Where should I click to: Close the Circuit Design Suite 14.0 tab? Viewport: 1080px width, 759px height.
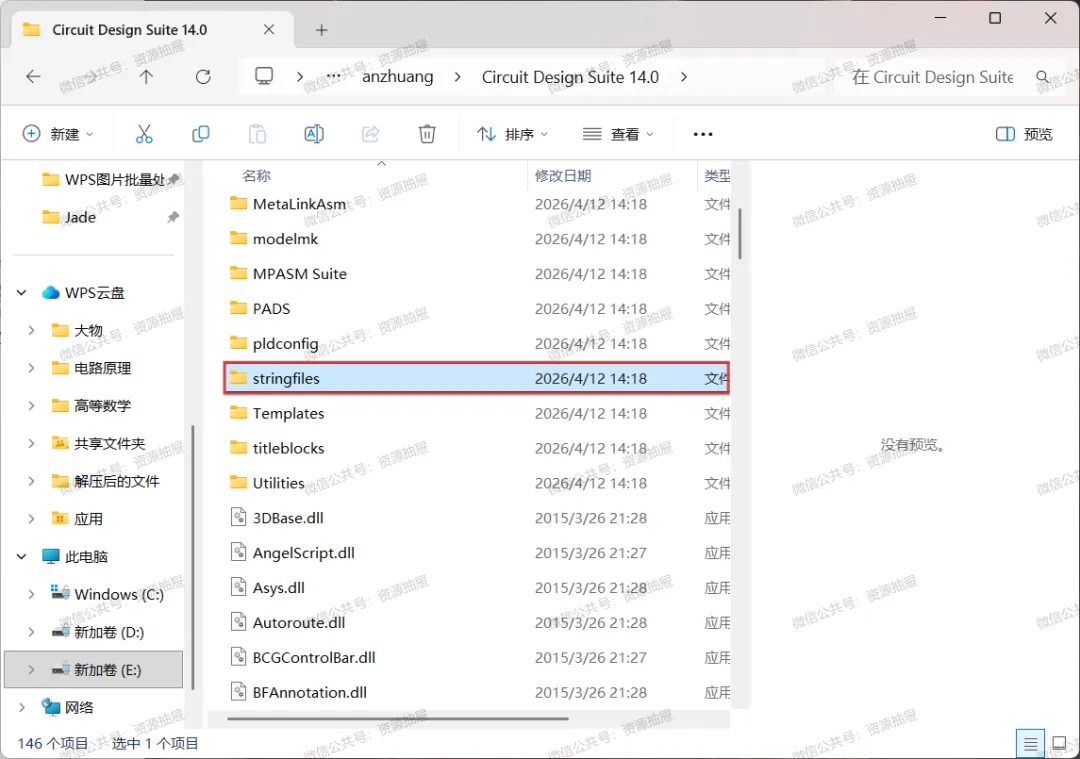(269, 30)
